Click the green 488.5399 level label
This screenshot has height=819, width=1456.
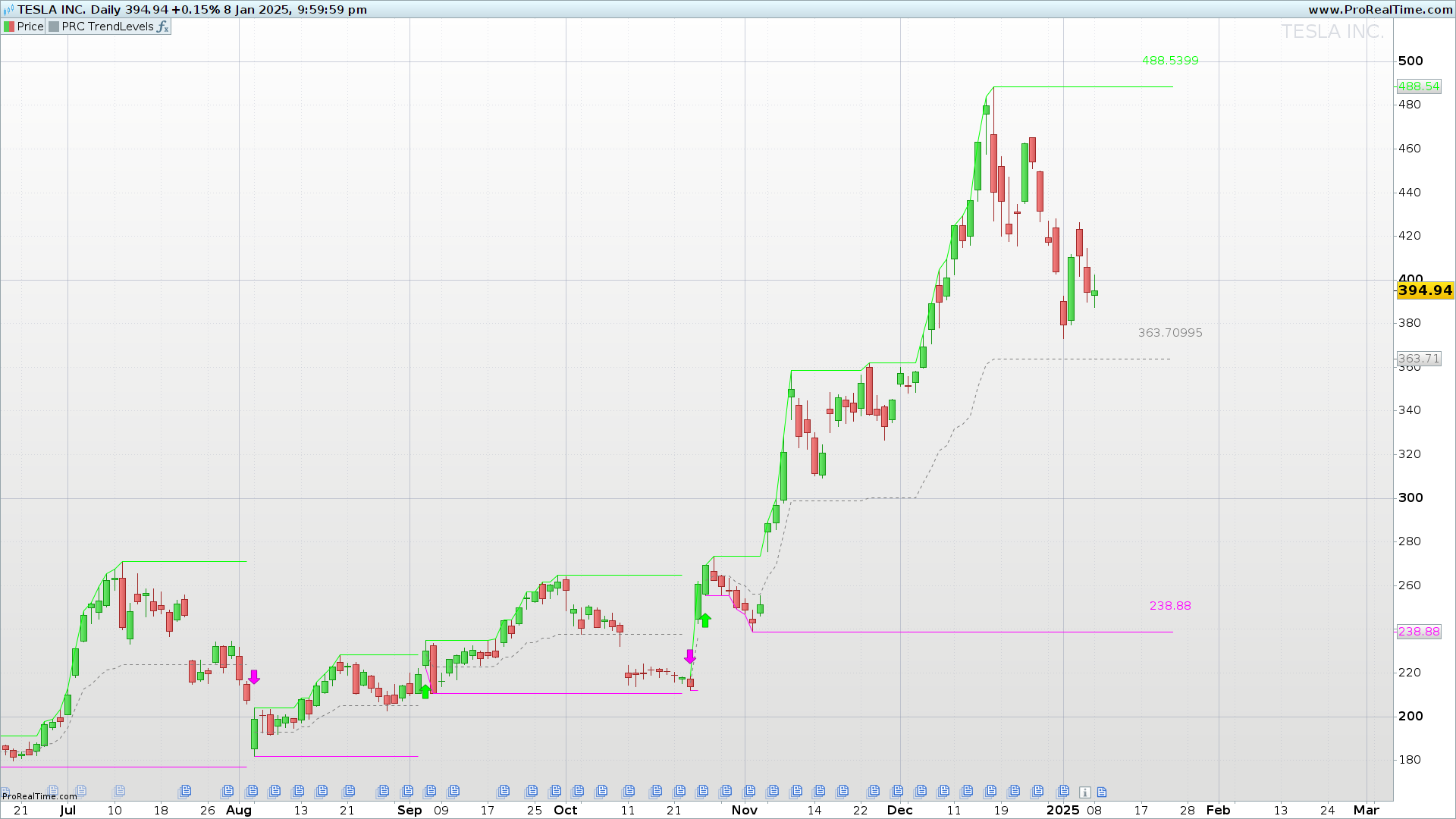1170,61
